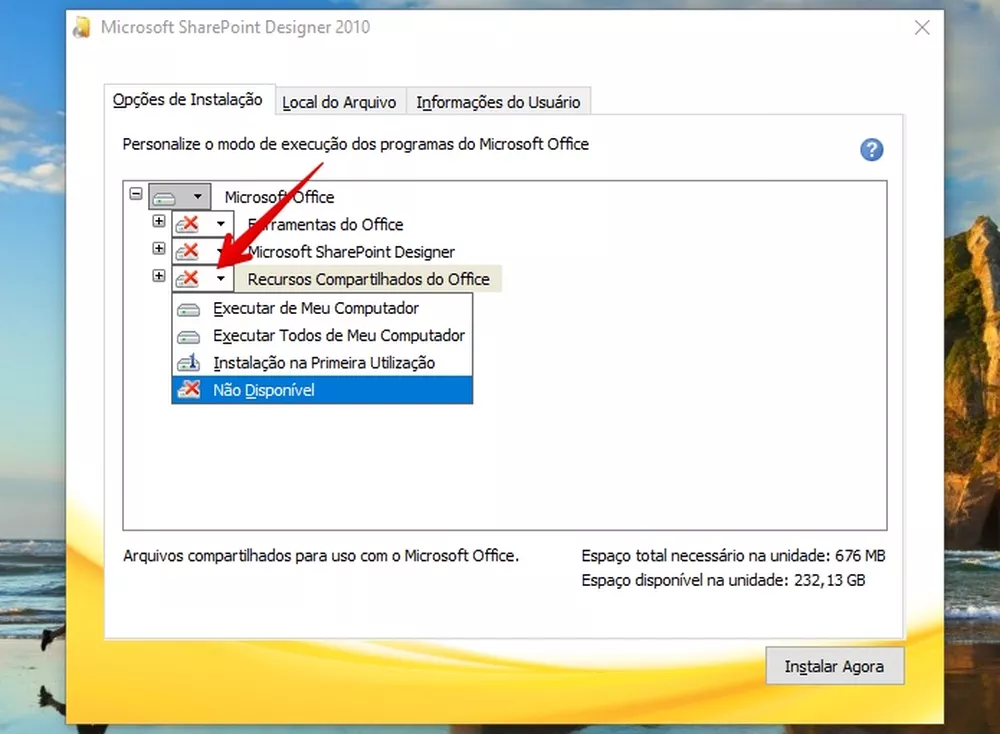Click Personalize o modo de execução heading
The image size is (1000, 734).
tap(355, 144)
